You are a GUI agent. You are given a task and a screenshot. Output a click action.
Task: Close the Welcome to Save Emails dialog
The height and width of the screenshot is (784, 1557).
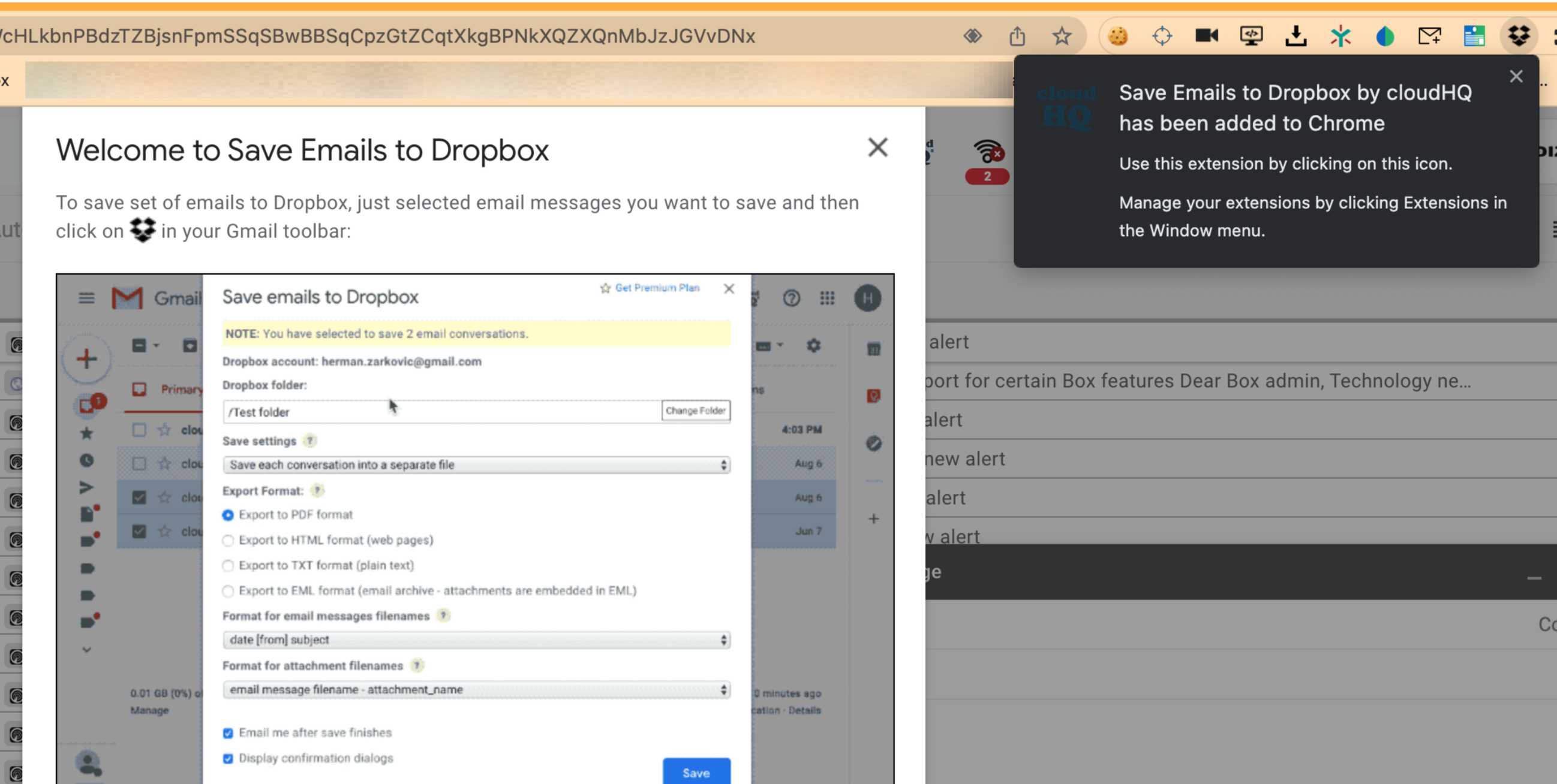tap(877, 147)
